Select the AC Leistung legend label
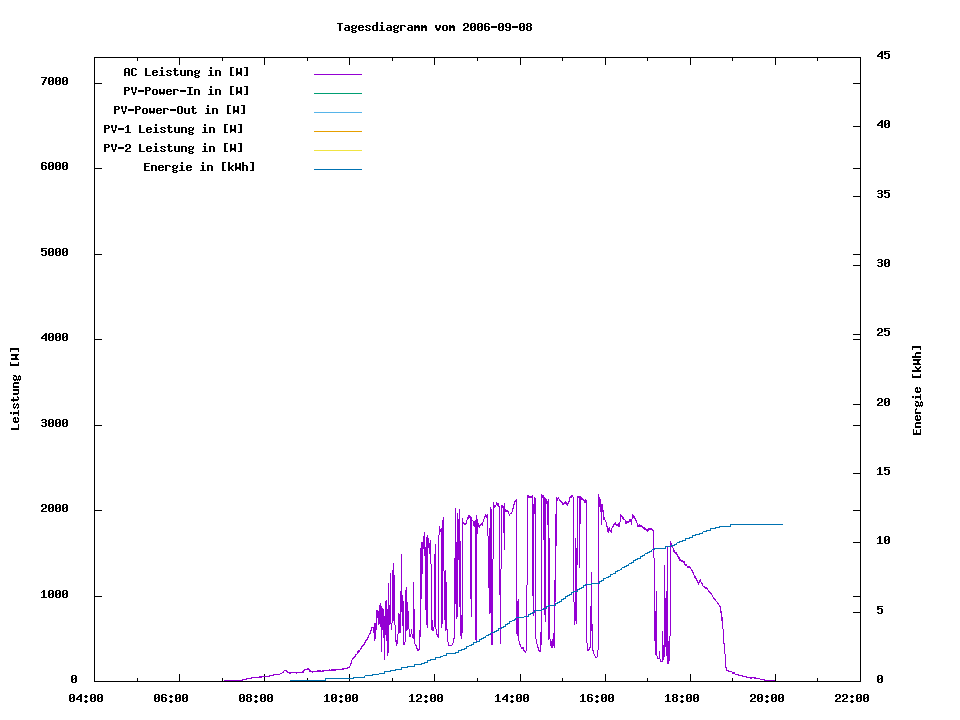Viewport: 960px width, 720px height. click(x=186, y=72)
